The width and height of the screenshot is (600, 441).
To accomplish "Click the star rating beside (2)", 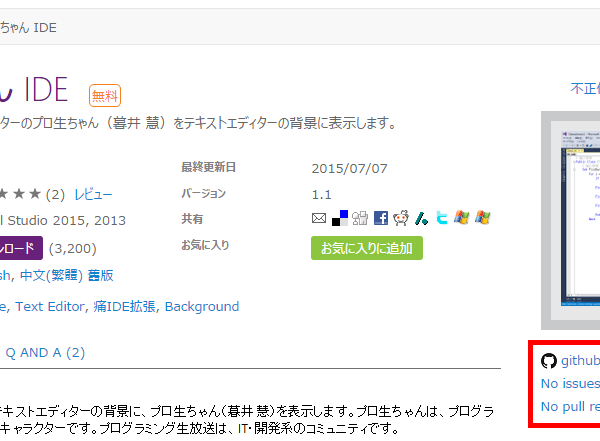I will [20, 194].
